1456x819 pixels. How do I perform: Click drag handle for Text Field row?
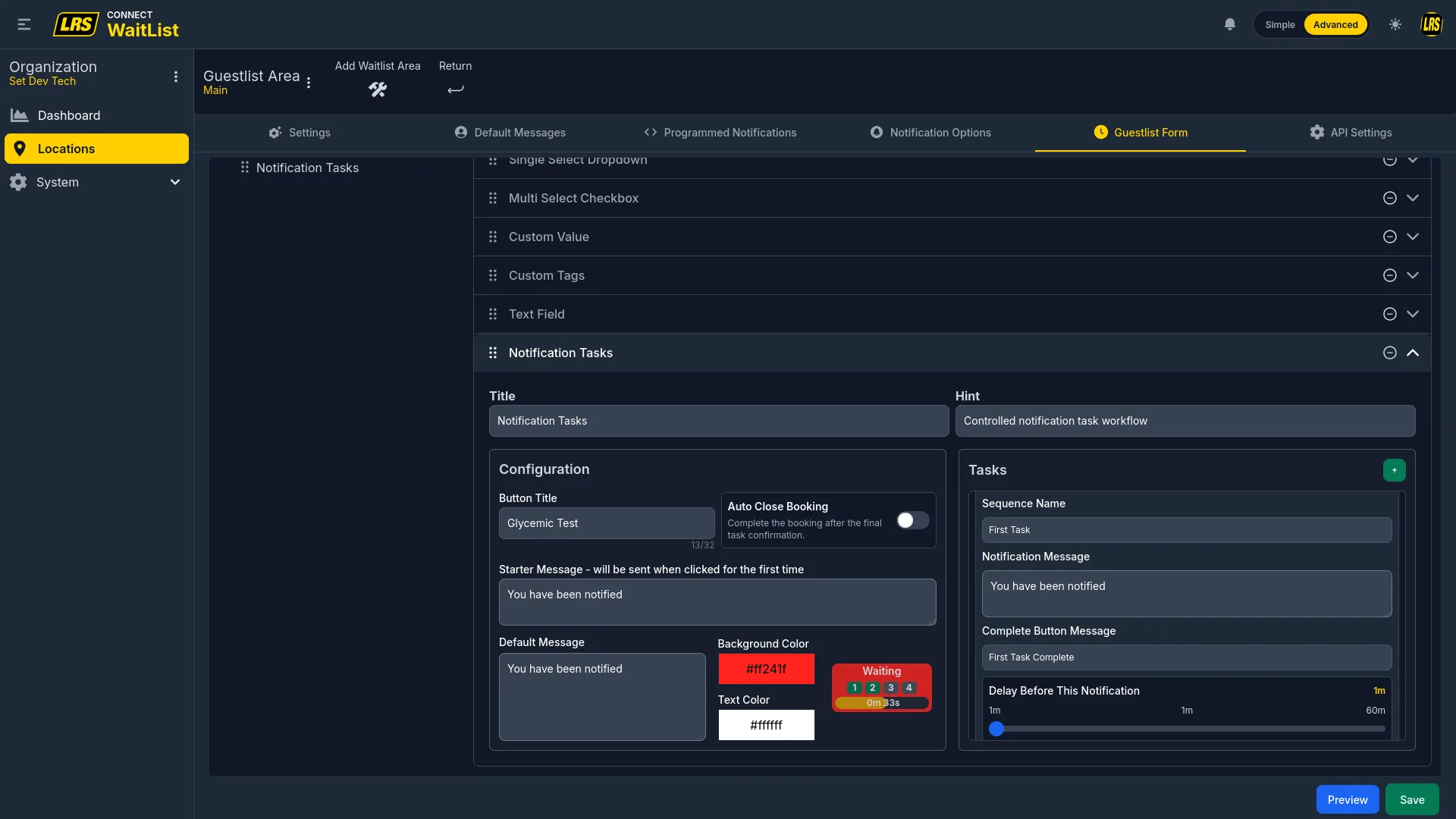point(493,314)
